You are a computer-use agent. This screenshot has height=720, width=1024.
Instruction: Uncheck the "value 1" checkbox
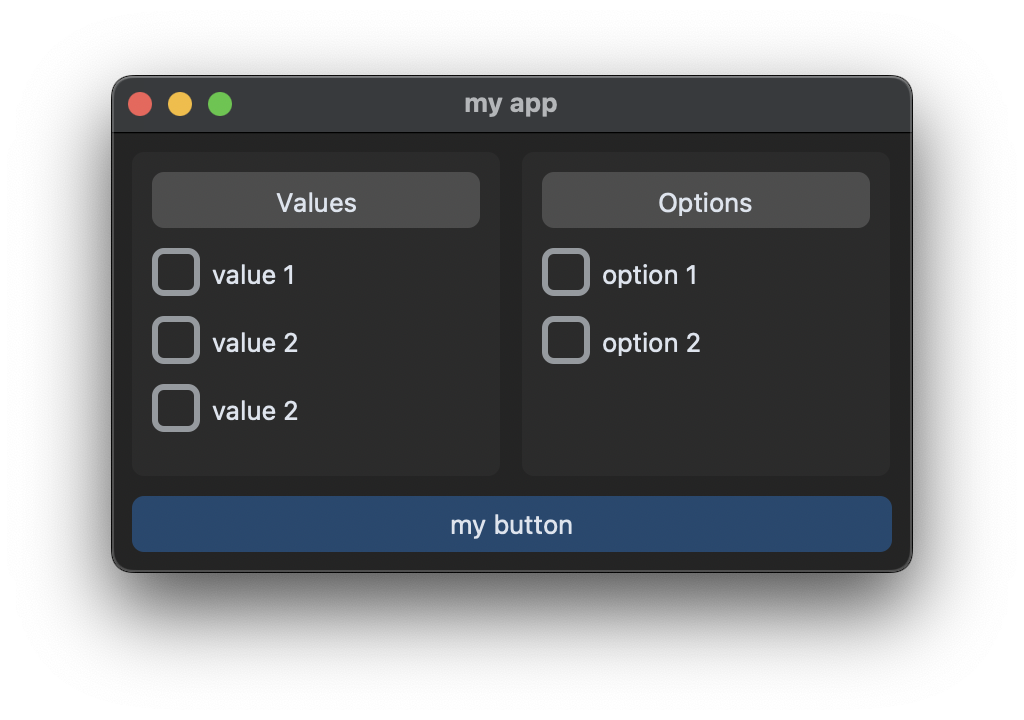[x=176, y=272]
